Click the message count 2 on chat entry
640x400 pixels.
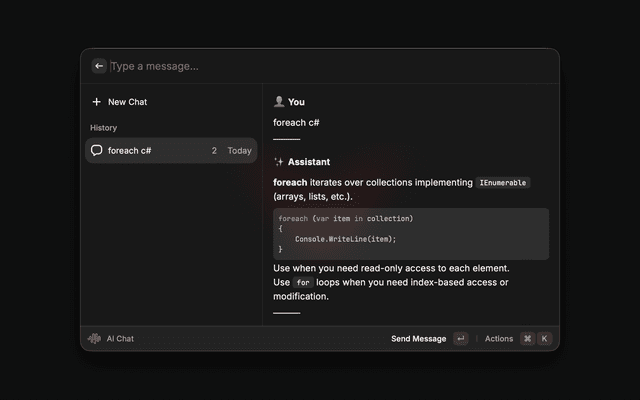pyautogui.click(x=214, y=151)
